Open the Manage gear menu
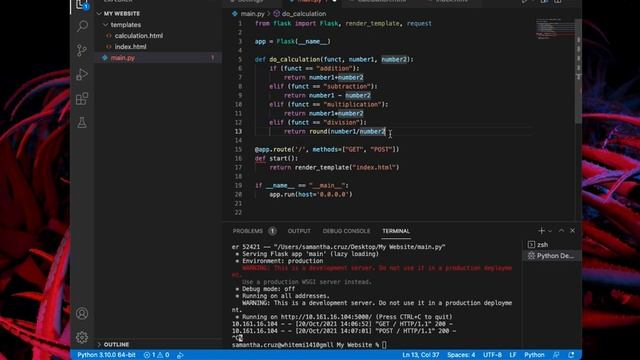This screenshot has height=360, width=640. pyautogui.click(x=82, y=337)
